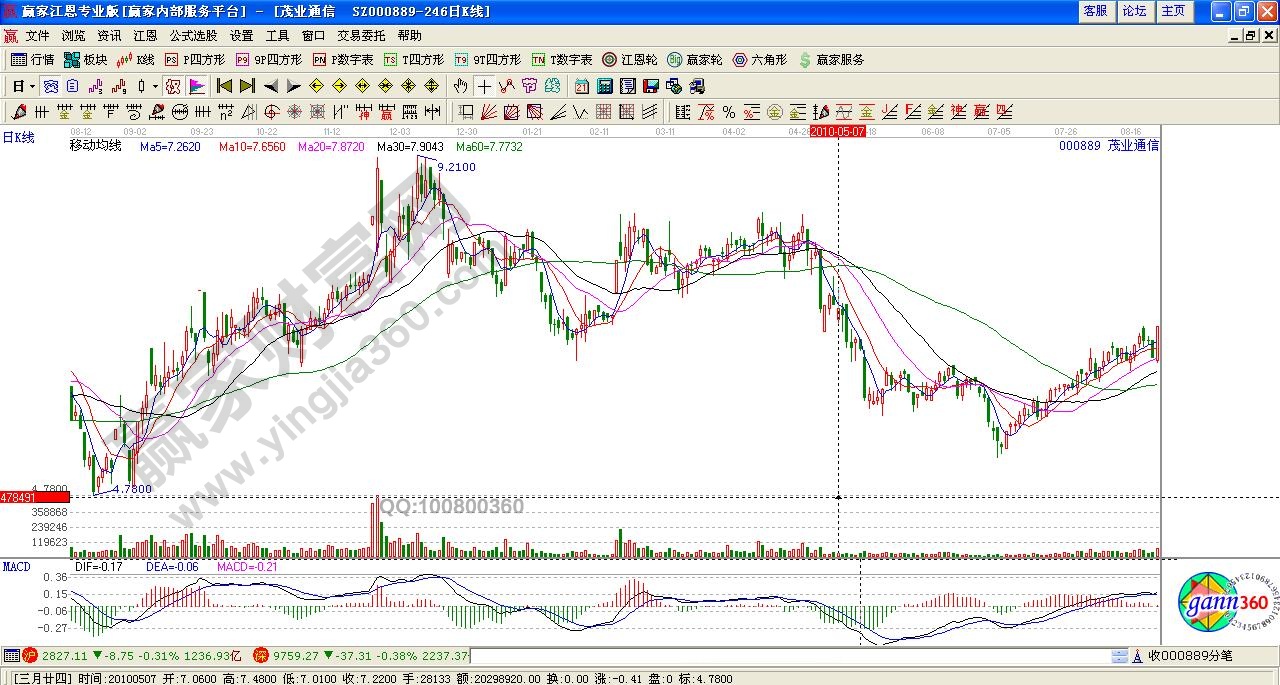The width and height of the screenshot is (1280, 685).
Task: Toggle the flag marker toolbar button
Action: 197,86
